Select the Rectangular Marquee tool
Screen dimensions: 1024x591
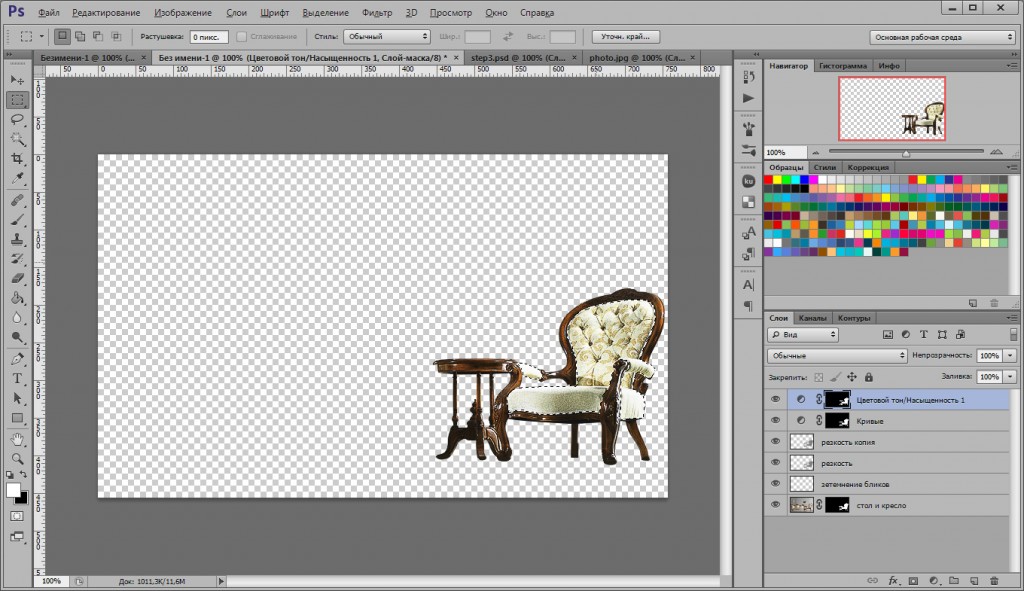17,100
